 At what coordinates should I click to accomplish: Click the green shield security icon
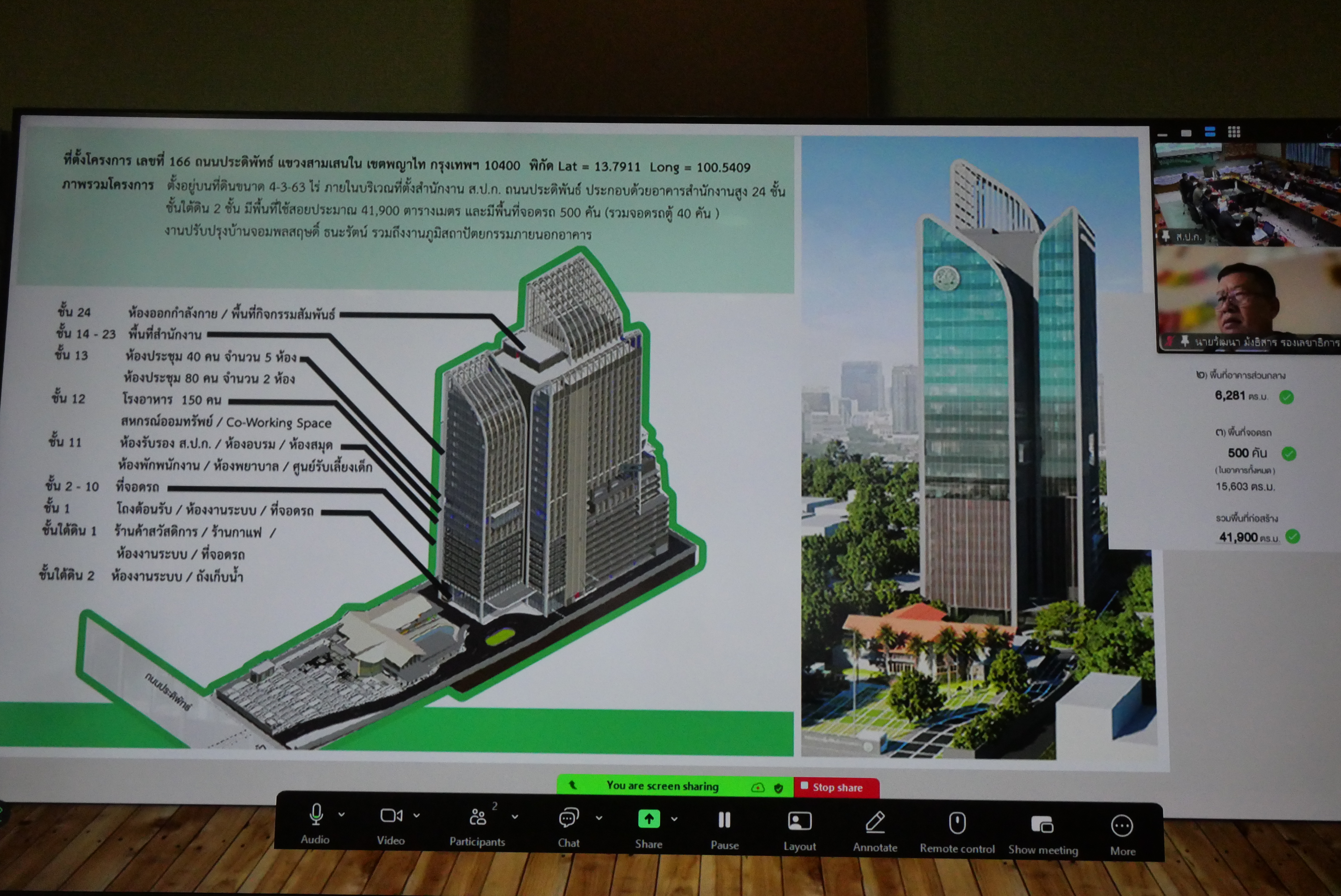(778, 788)
